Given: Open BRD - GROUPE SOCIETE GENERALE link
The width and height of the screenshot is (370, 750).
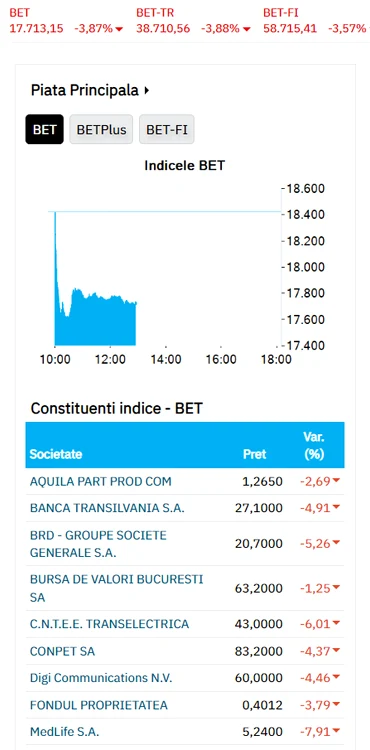Looking at the screenshot, I should [x=98, y=544].
